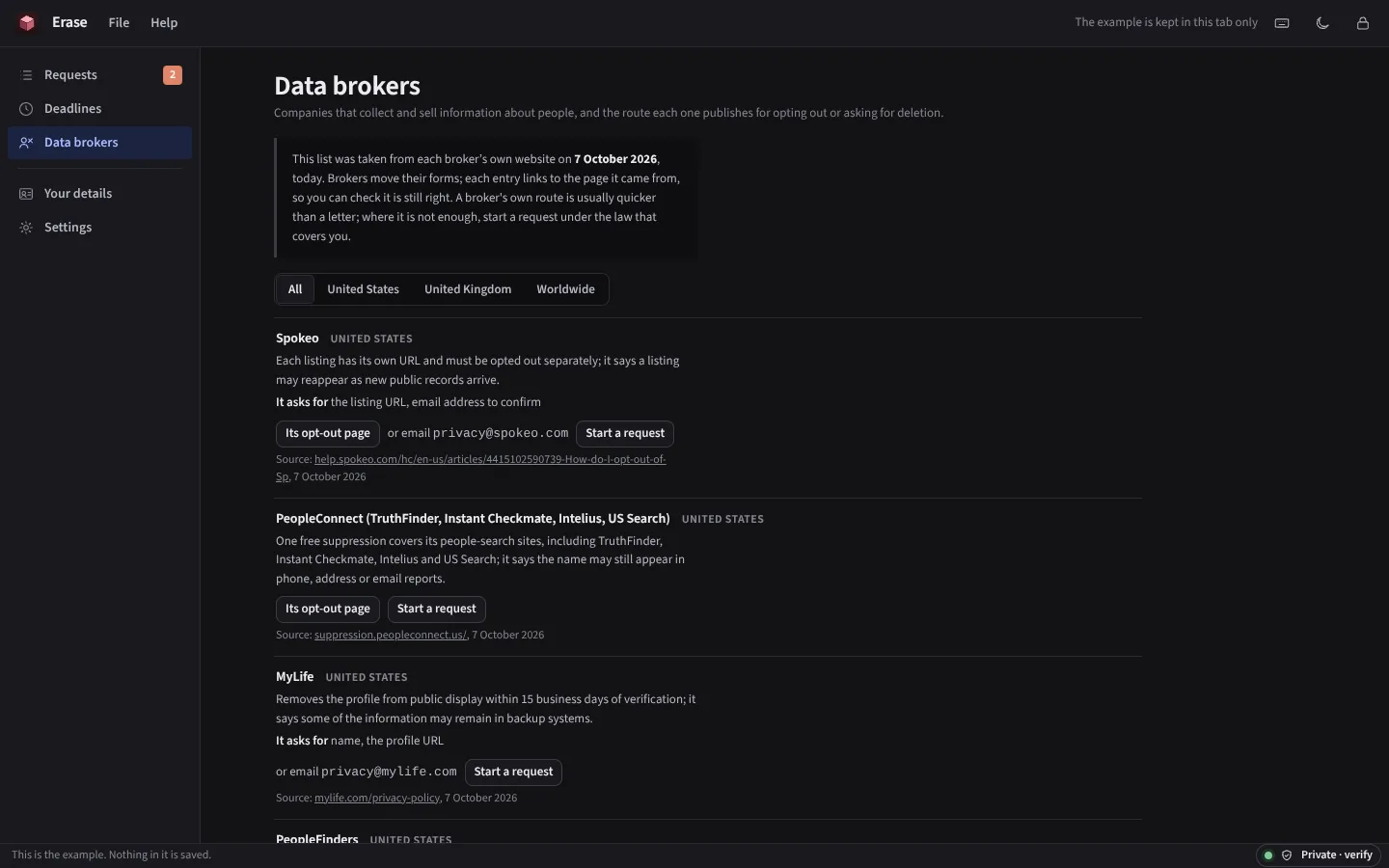
Task: Start a request for Spokeo
Action: pos(625,434)
